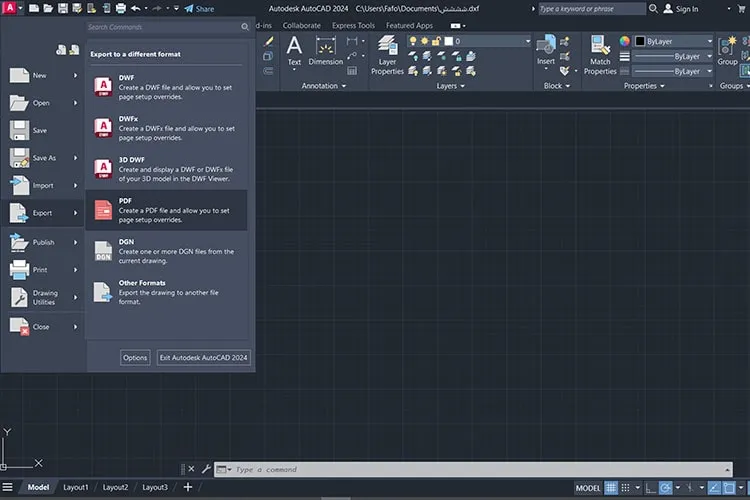Expand the Save As submenu arrow
This screenshot has width=750, height=500.
tap(75, 158)
